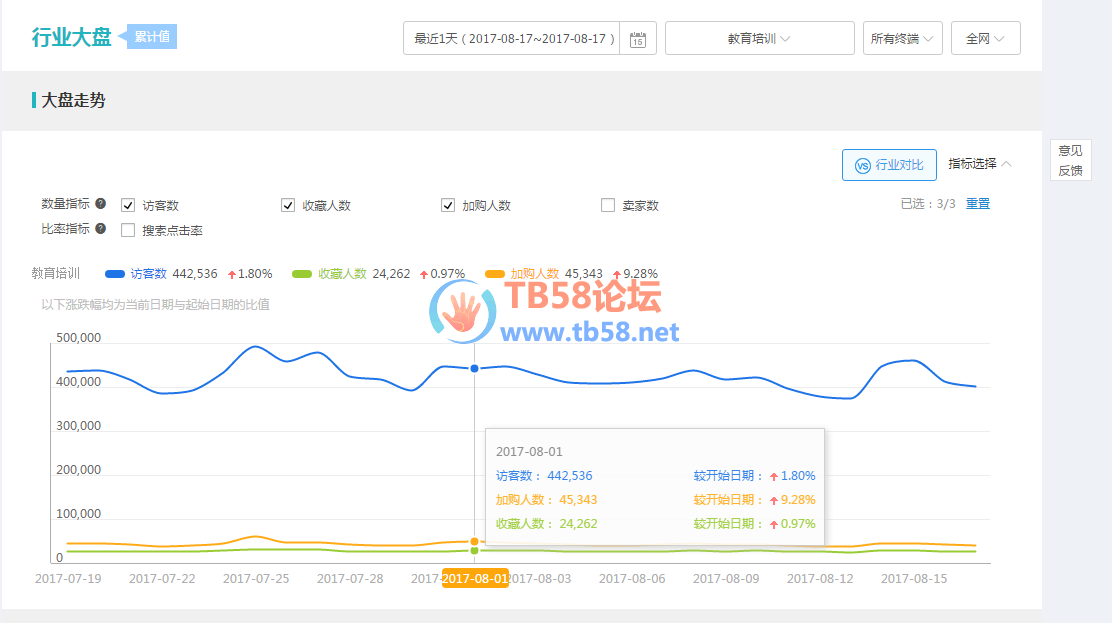Click the orange 加购人数 data point marker
This screenshot has width=1112, height=623.
474,541
